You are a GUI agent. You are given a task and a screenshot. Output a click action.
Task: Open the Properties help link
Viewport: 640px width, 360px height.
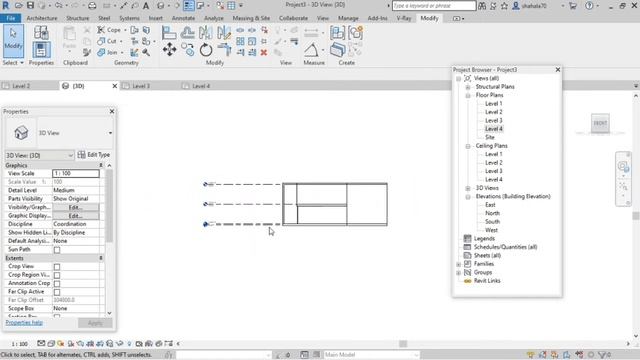point(24,322)
